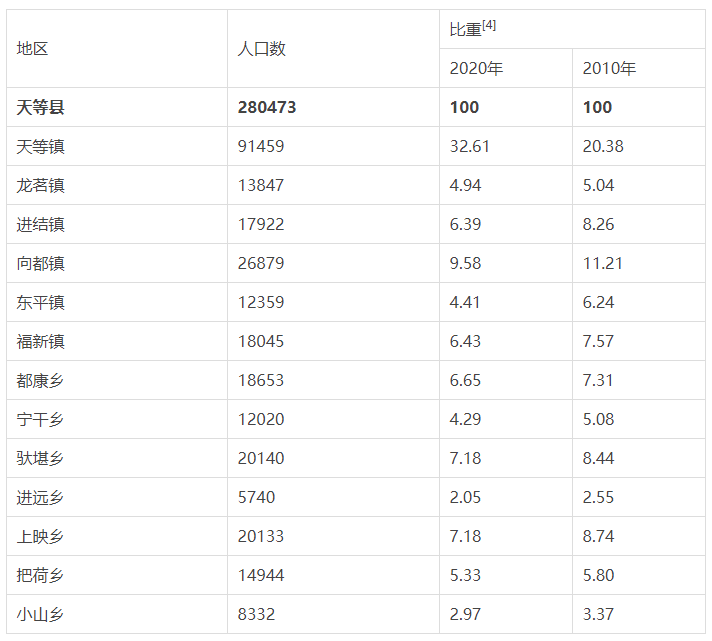Select the 6.24 share value
Viewport: 712px width, 641px height.
coord(598,303)
